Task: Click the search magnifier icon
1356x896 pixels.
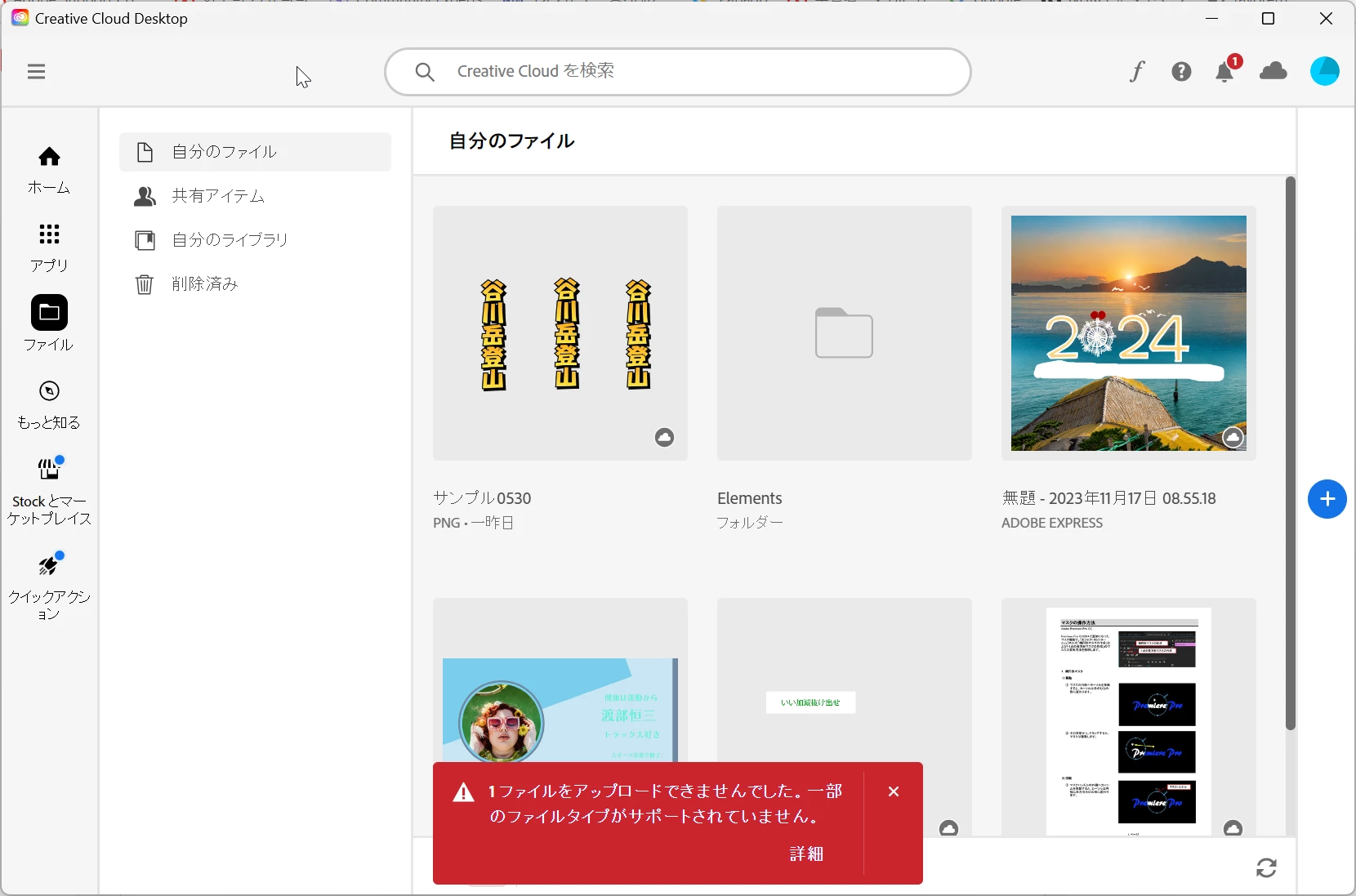Action: 425,72
